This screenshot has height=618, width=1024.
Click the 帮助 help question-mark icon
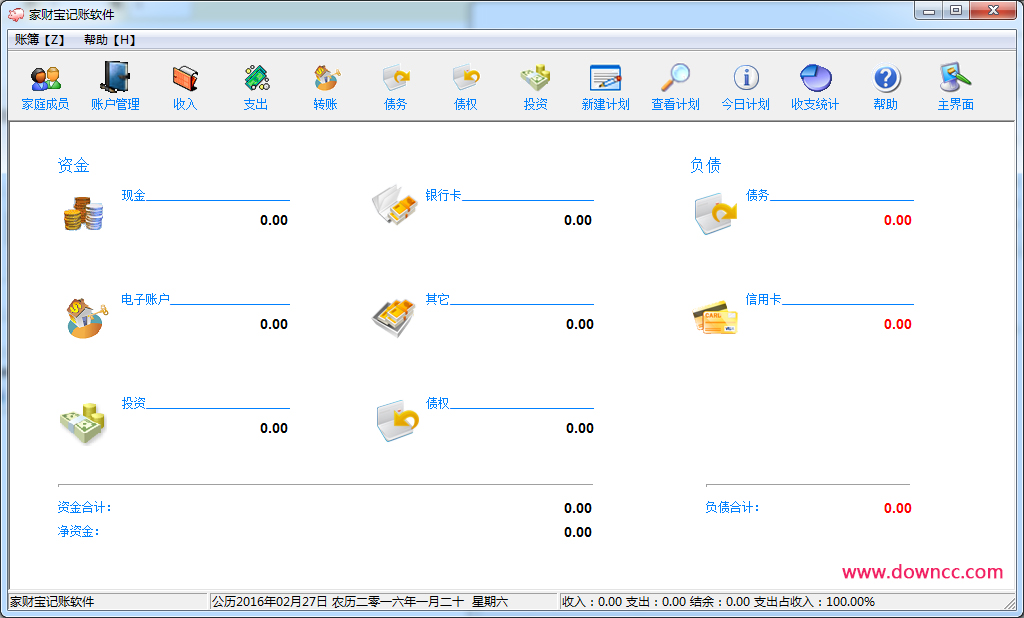coord(885,86)
